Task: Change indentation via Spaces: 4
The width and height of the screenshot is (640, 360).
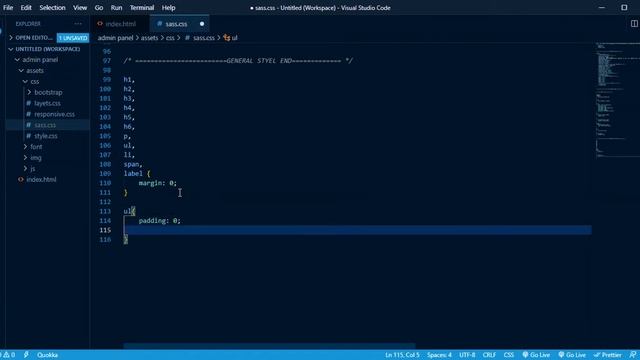Action: click(439, 355)
